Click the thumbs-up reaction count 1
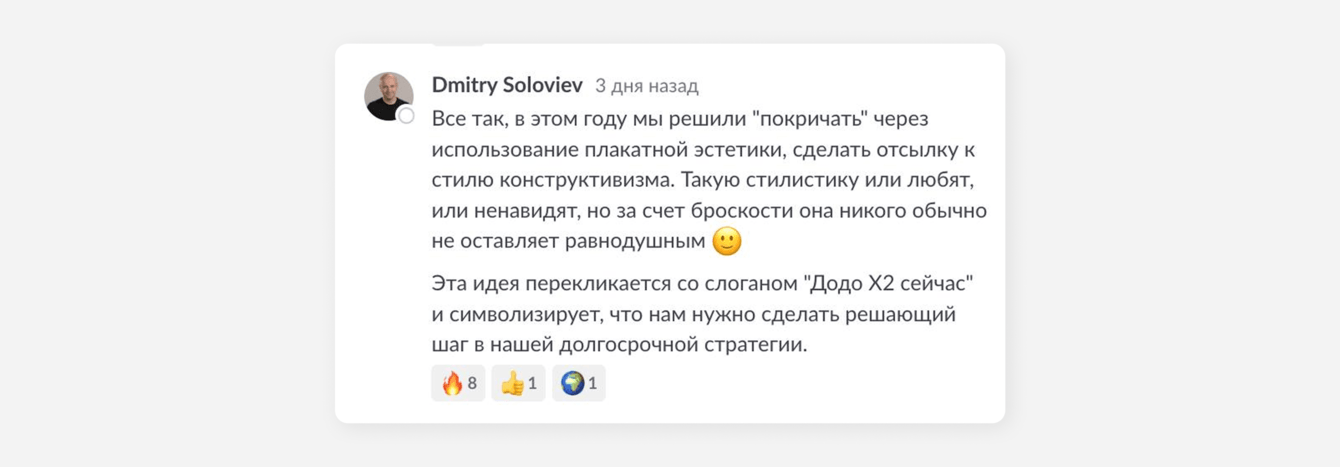This screenshot has width=1340, height=467. point(533,383)
